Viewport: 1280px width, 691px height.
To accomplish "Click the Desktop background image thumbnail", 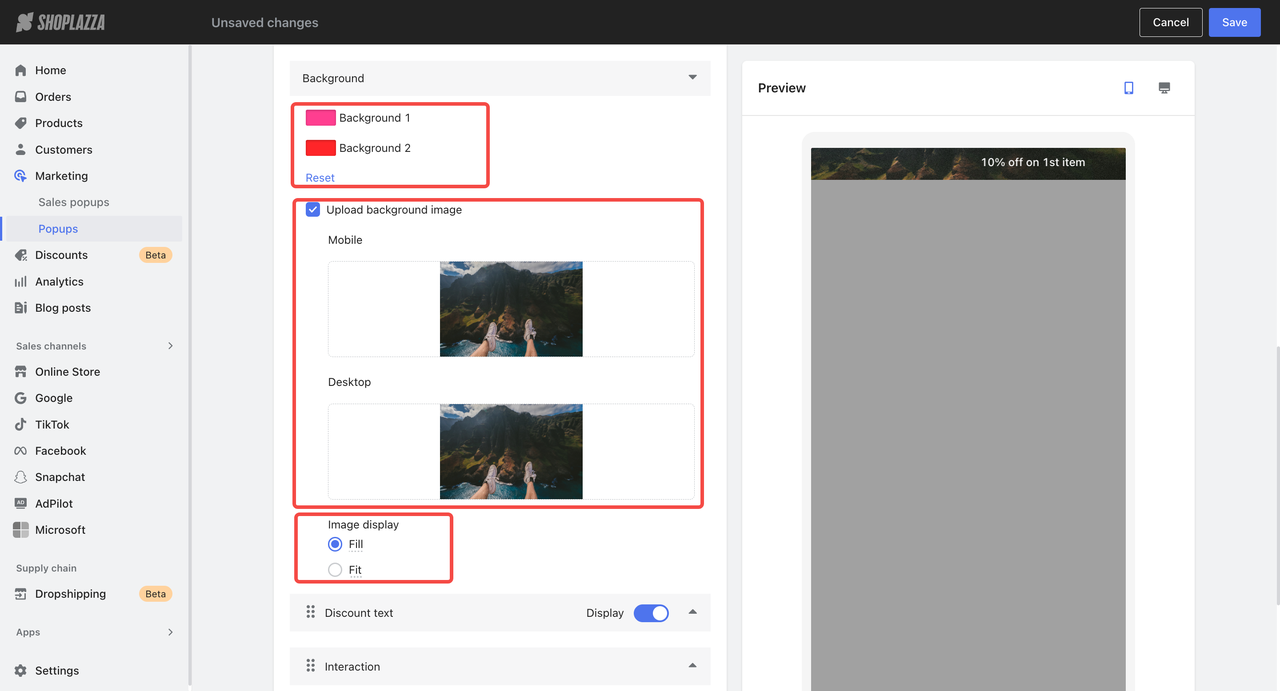I will 511,451.
